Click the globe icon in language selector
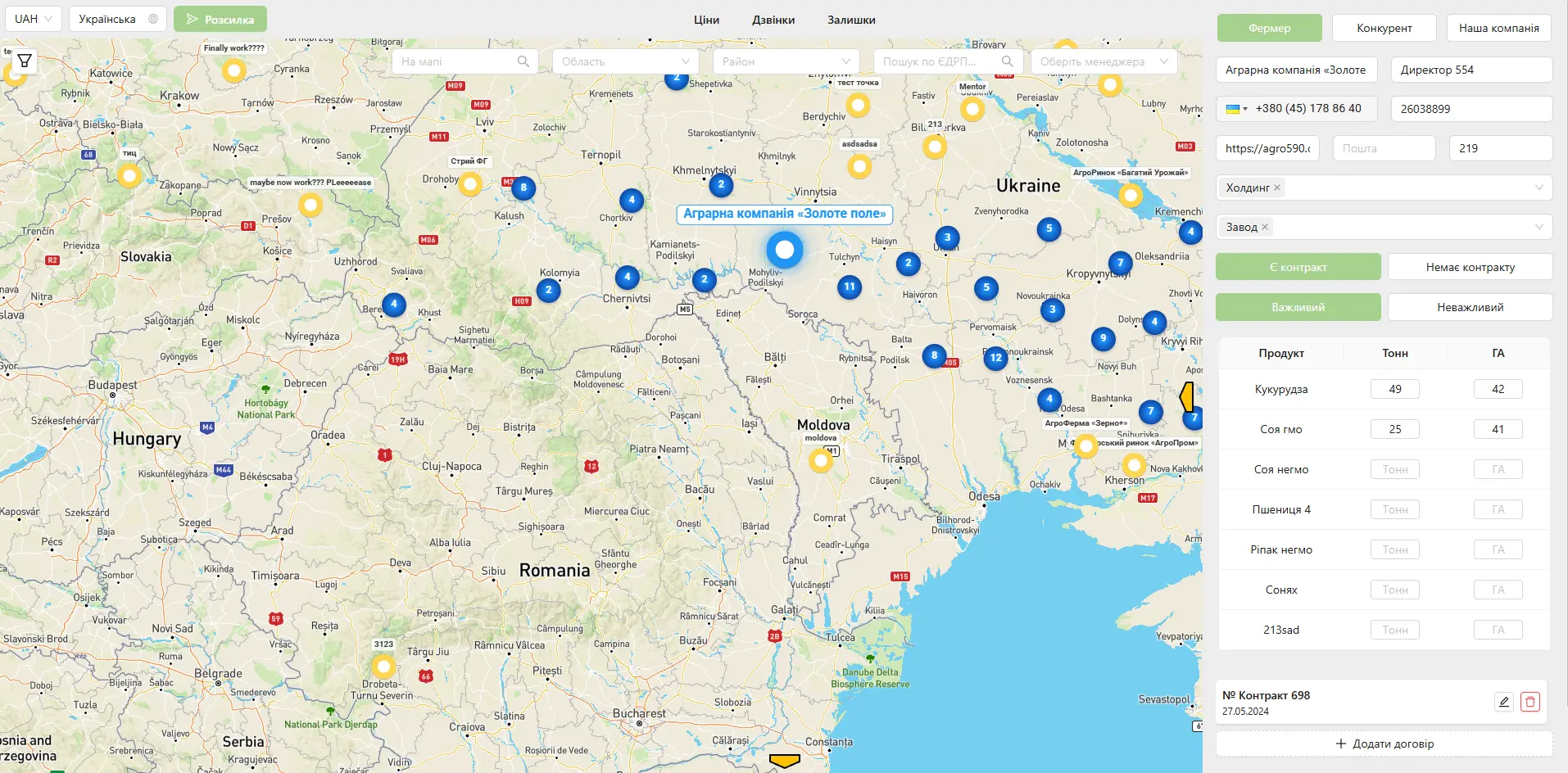 click(x=153, y=19)
